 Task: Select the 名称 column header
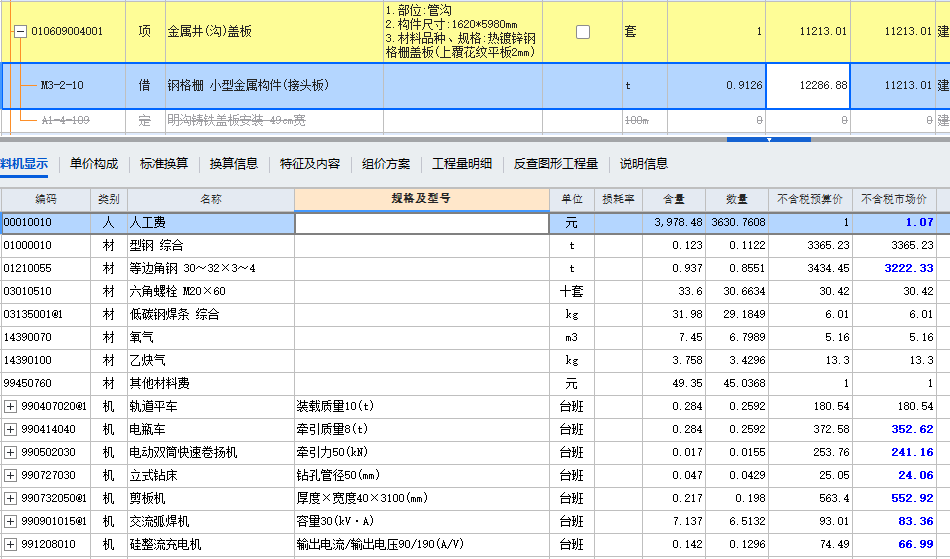211,199
